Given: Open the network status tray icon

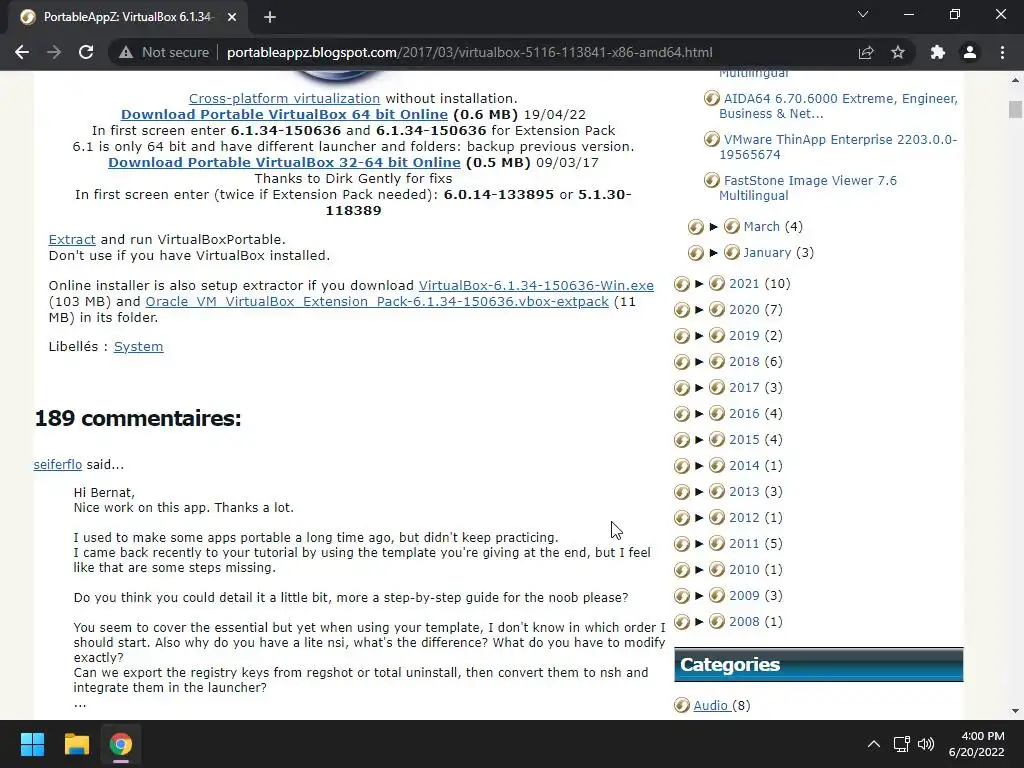Looking at the screenshot, I should 901,744.
